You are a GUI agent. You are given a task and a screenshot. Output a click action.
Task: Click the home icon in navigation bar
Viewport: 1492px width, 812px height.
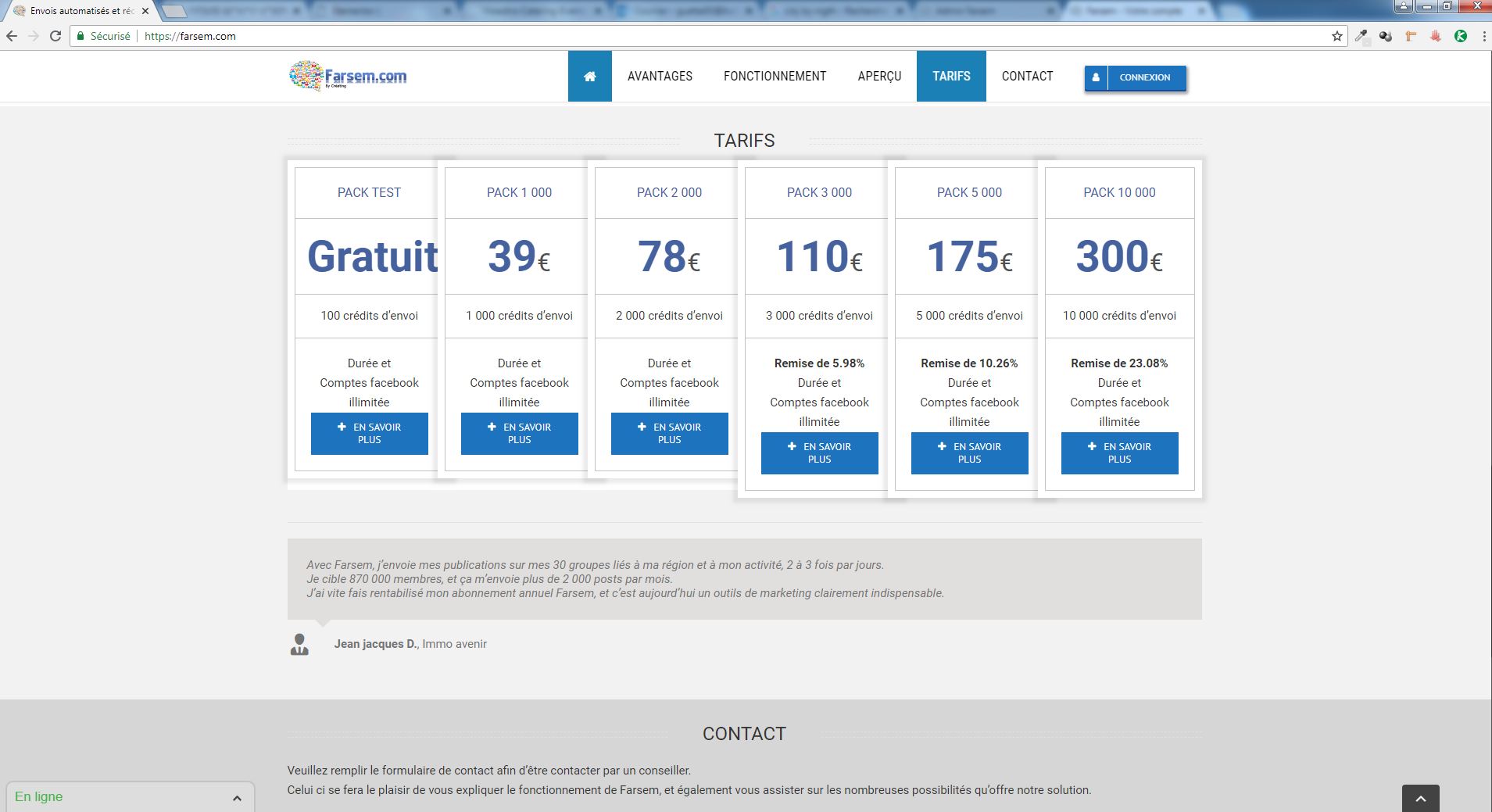pyautogui.click(x=589, y=77)
